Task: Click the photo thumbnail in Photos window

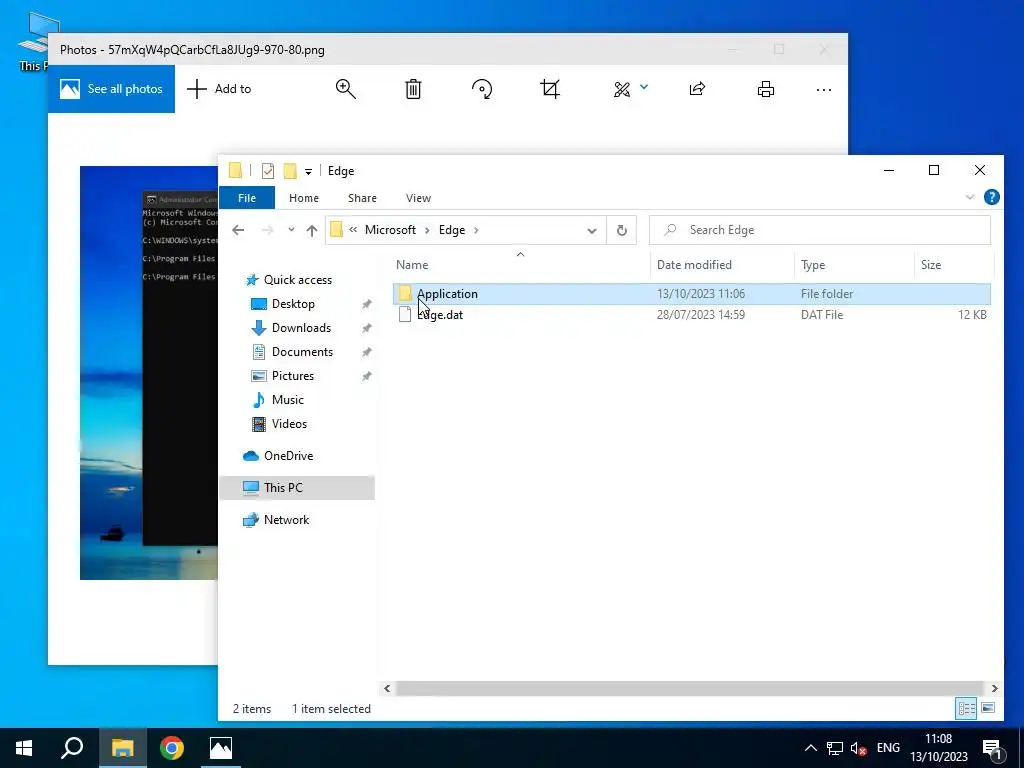Action: [149, 372]
